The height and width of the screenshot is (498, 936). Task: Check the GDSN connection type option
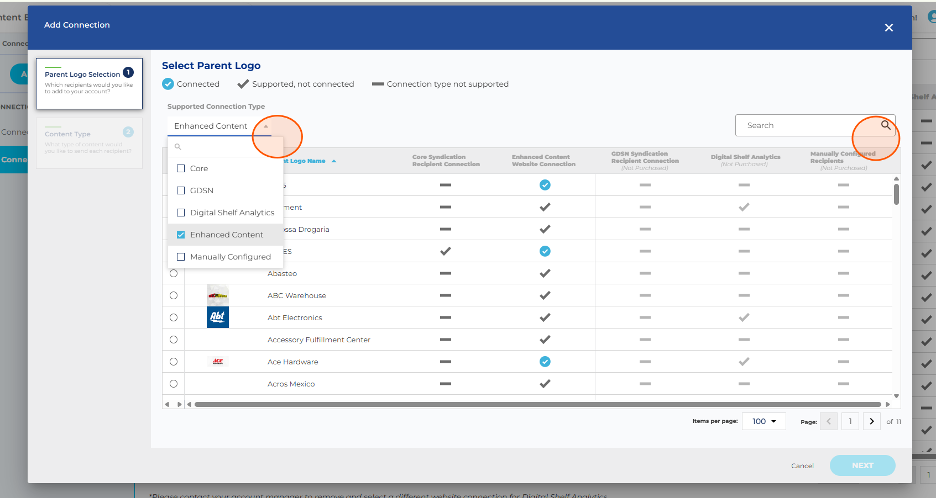tap(181, 190)
